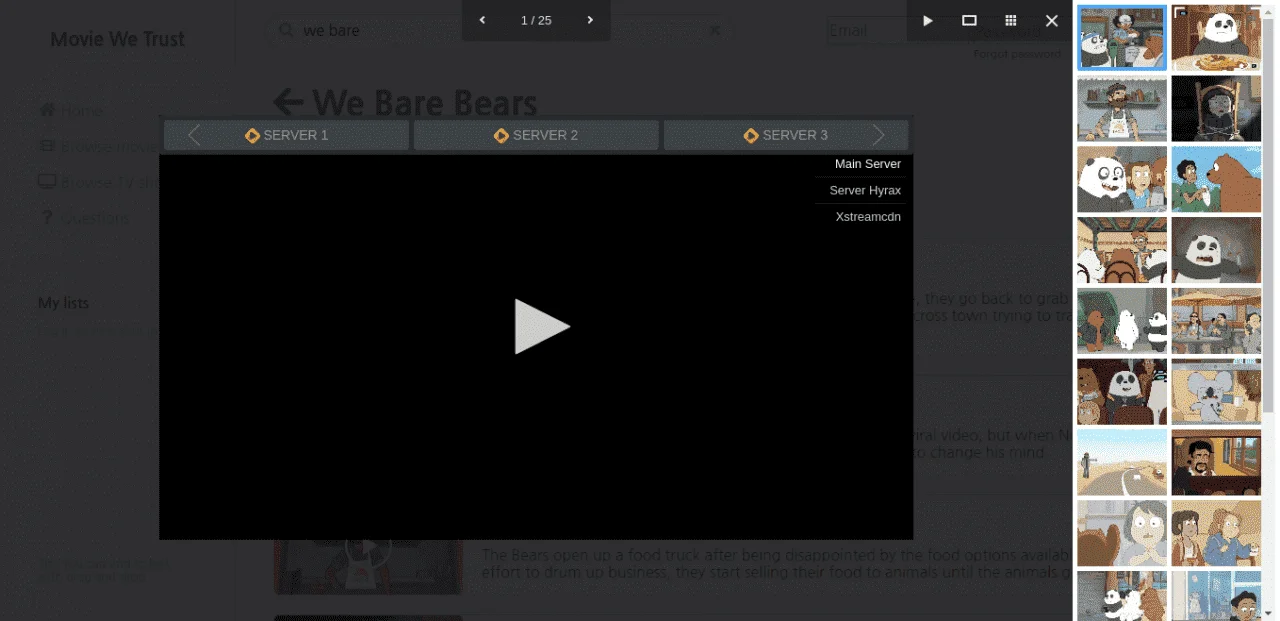Screen dimensions: 1280x621
Task: Click the thumbnail strip vertical scrollbar
Action: pyautogui.click(x=1269, y=215)
